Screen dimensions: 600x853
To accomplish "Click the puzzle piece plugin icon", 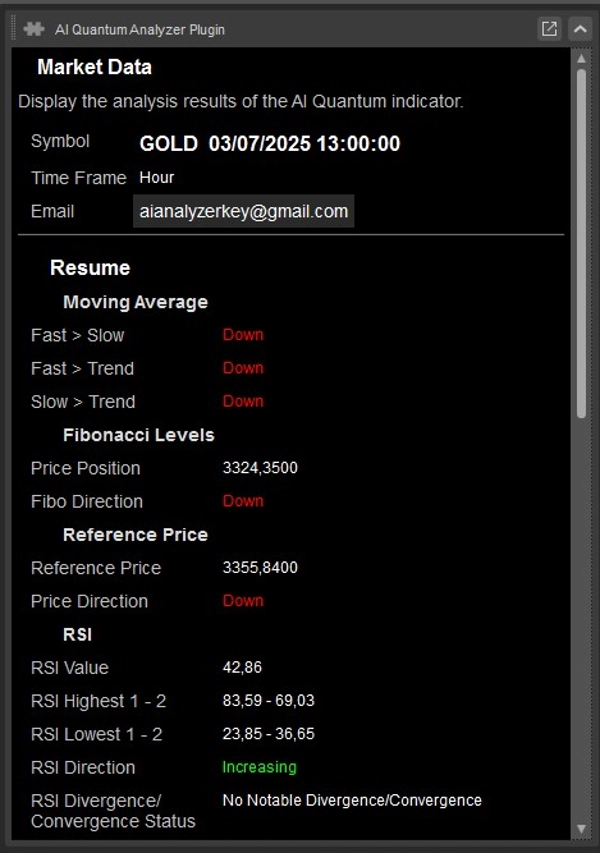I will point(34,29).
